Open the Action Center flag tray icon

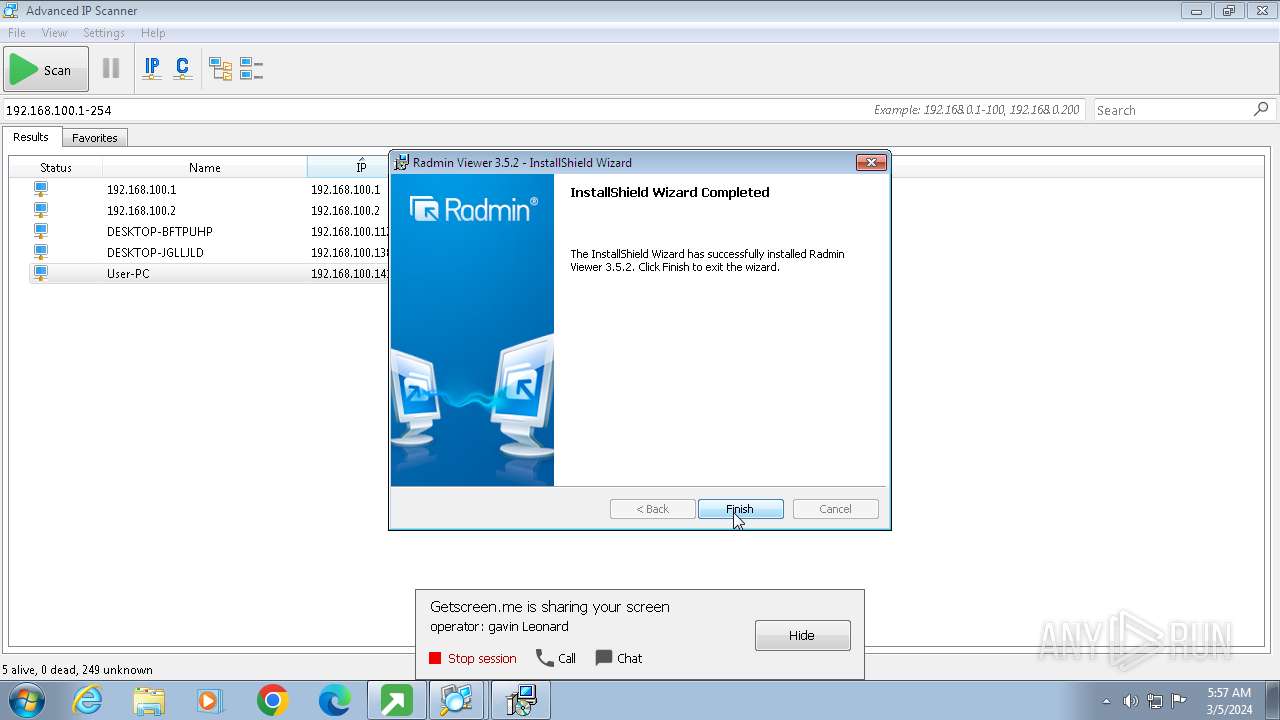pos(1179,701)
